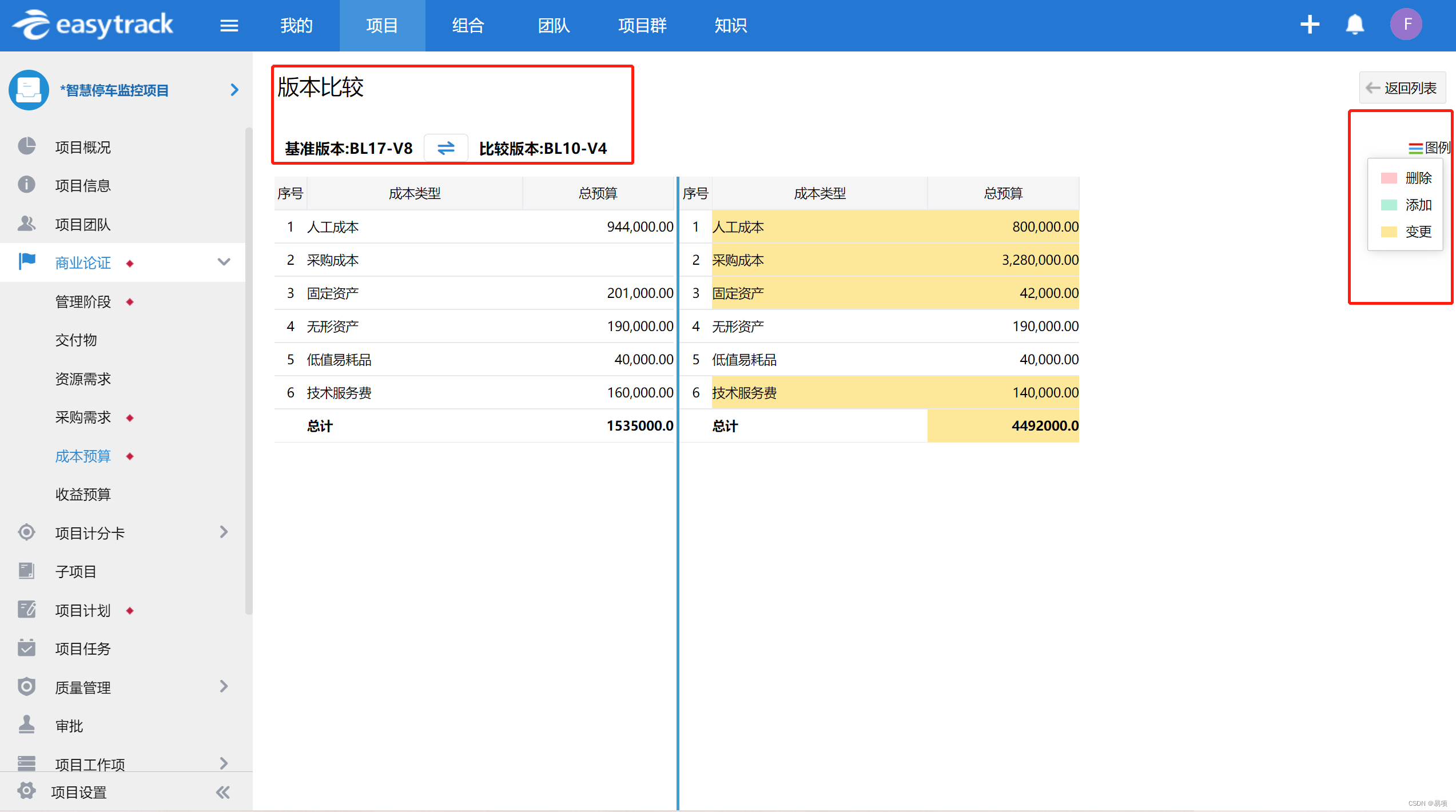Click the 项目设置 gear icon

coord(26,791)
